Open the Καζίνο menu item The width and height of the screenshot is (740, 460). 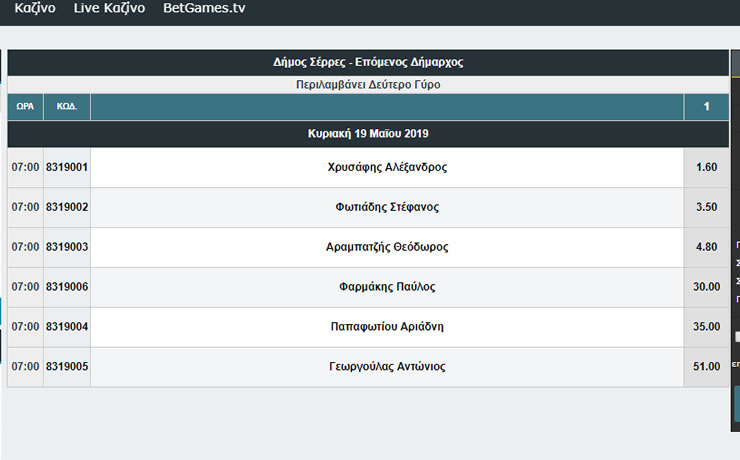coord(36,9)
